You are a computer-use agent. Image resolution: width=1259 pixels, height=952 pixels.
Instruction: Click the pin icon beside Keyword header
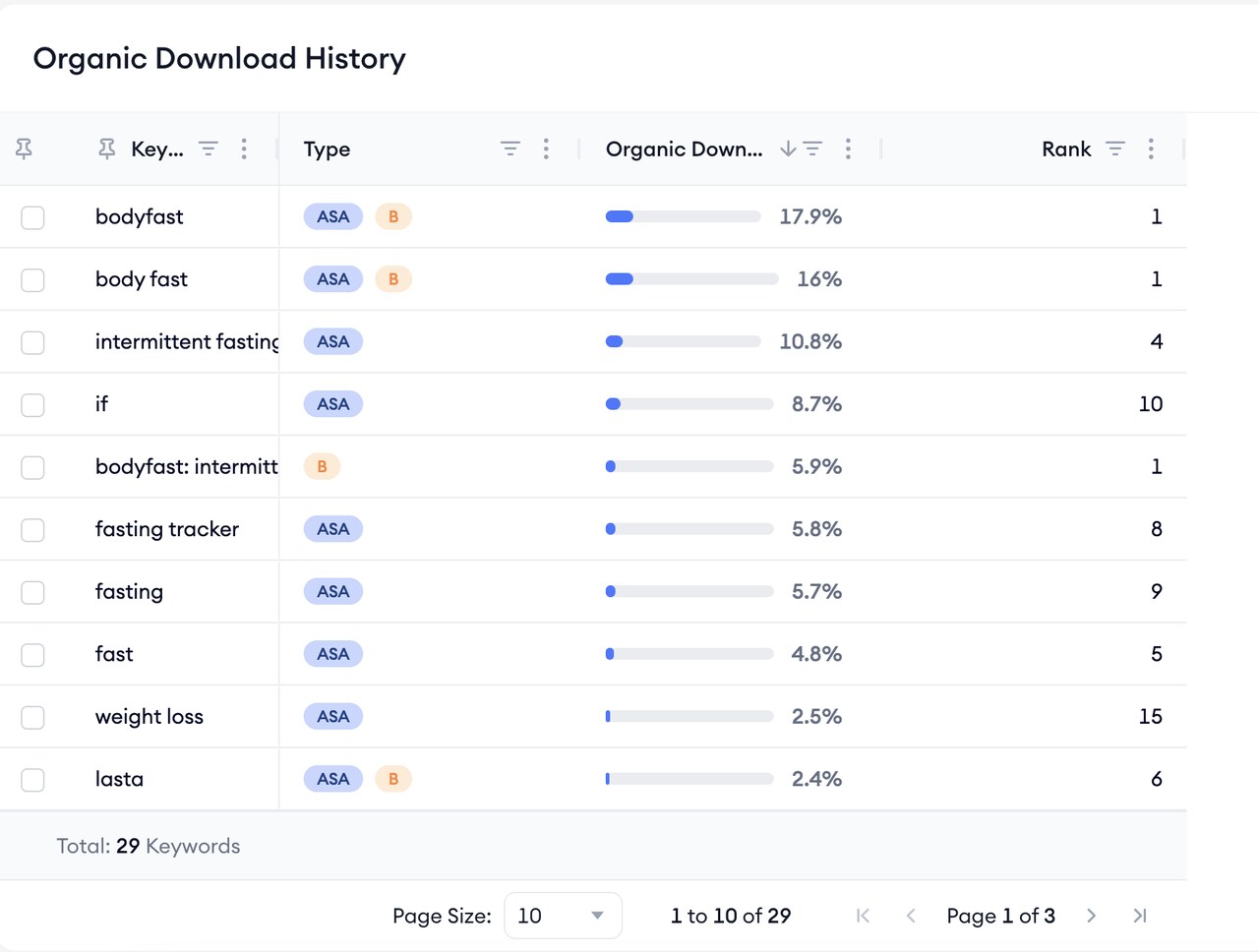[x=107, y=149]
